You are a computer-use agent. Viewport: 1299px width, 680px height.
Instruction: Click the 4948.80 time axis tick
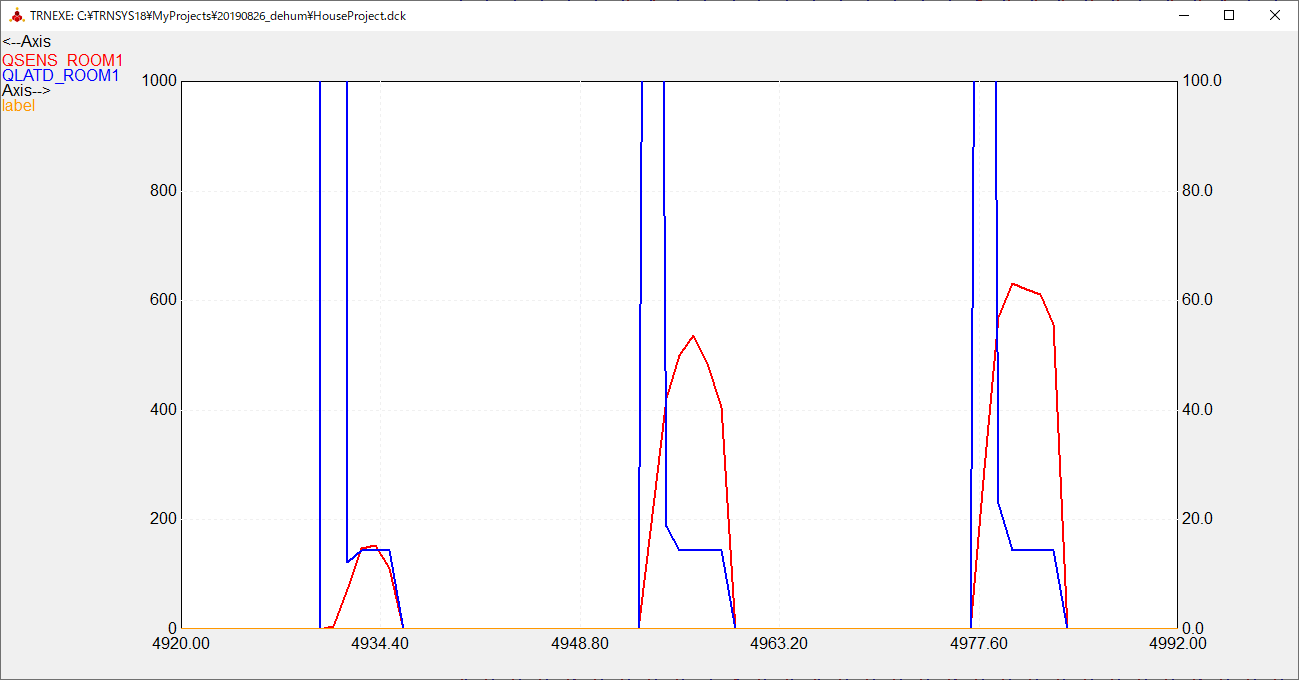click(580, 643)
